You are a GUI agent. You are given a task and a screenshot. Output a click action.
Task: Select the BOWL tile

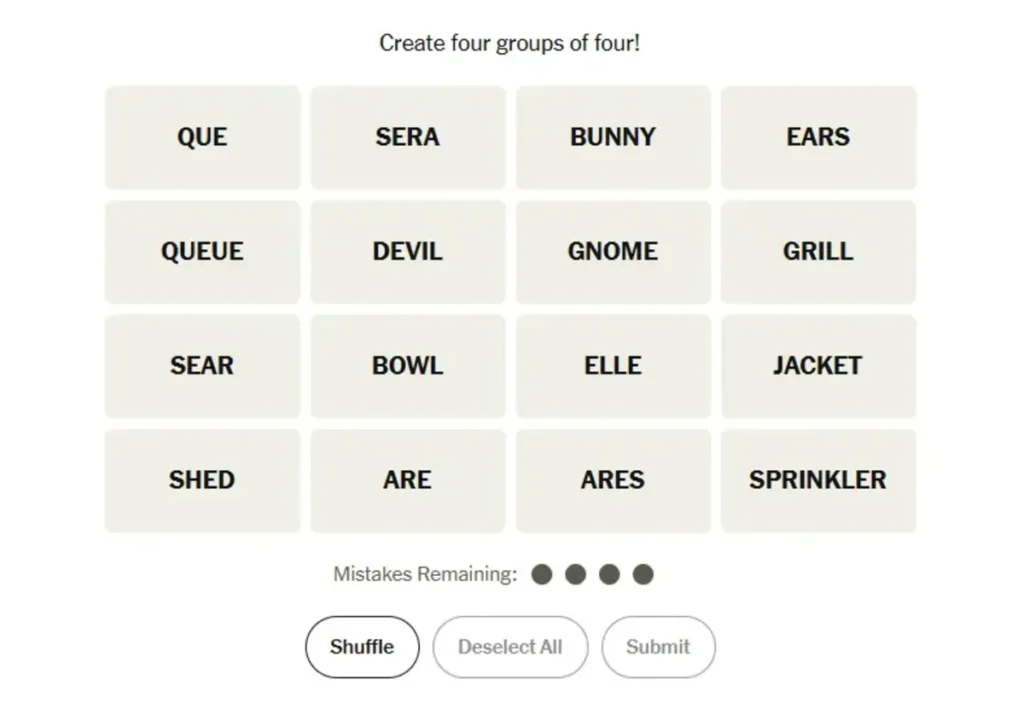point(407,366)
